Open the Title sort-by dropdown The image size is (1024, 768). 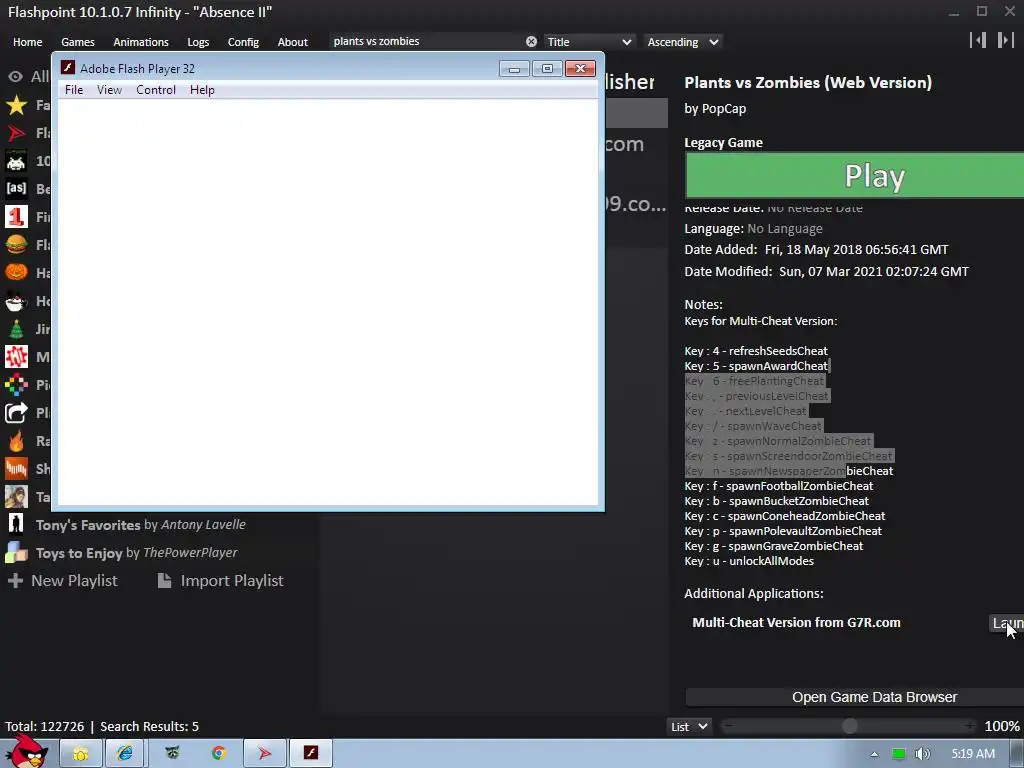[x=589, y=42]
